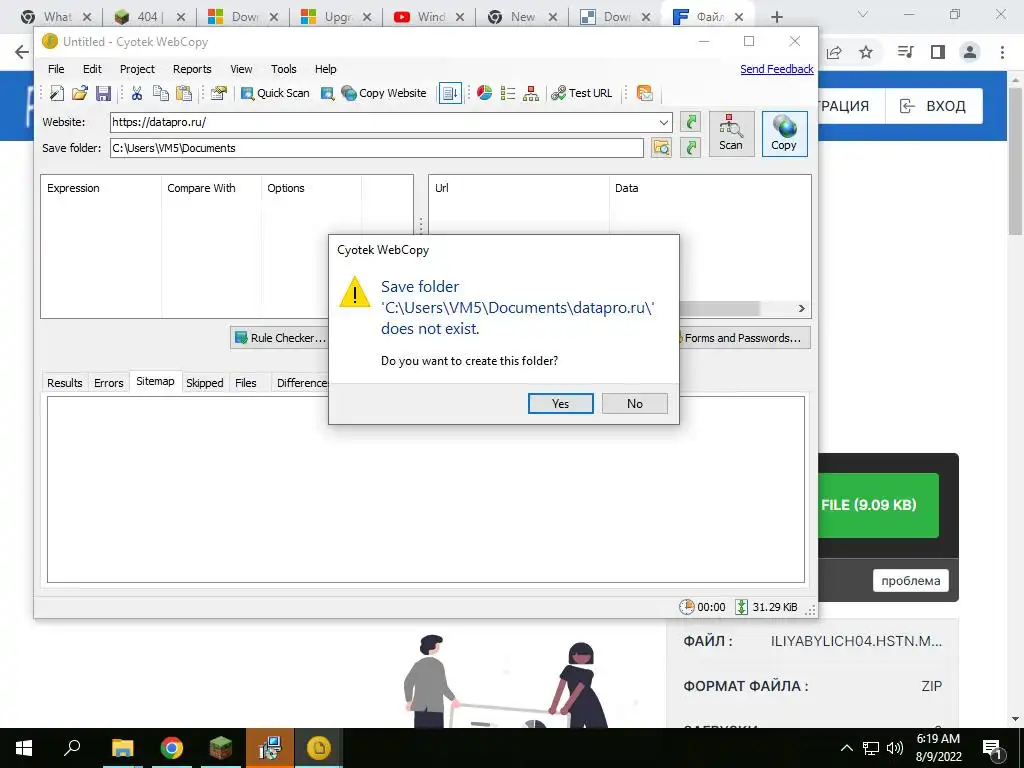Open Project Properties toolbar icon
1024x768 pixels.
(x=219, y=93)
